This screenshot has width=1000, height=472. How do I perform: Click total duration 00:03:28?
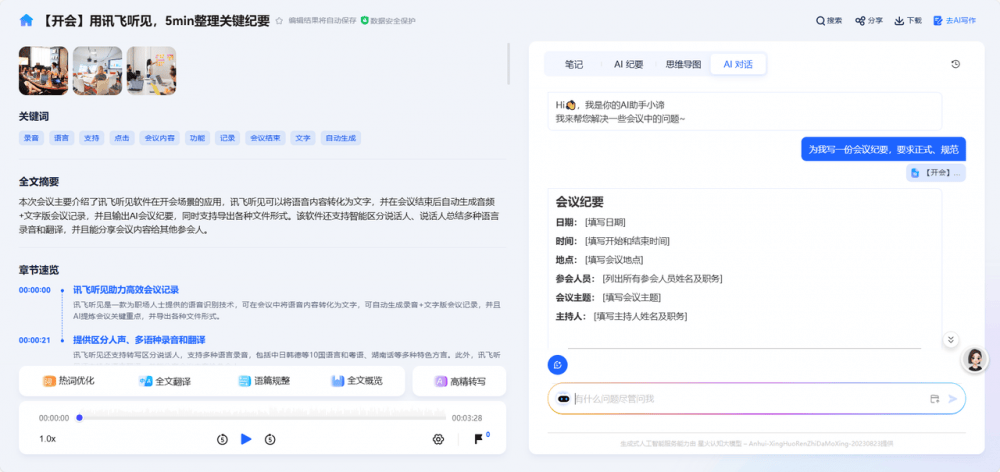click(467, 418)
